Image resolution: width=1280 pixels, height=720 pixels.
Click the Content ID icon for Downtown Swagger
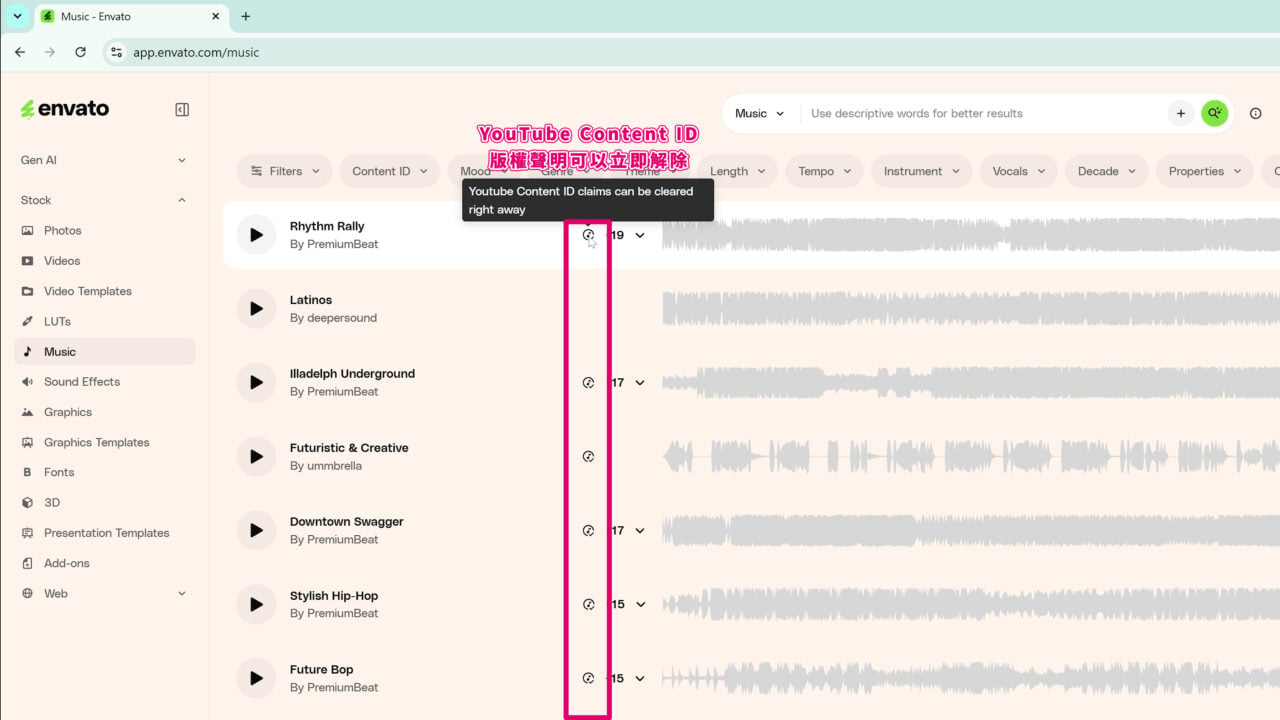pyautogui.click(x=588, y=531)
